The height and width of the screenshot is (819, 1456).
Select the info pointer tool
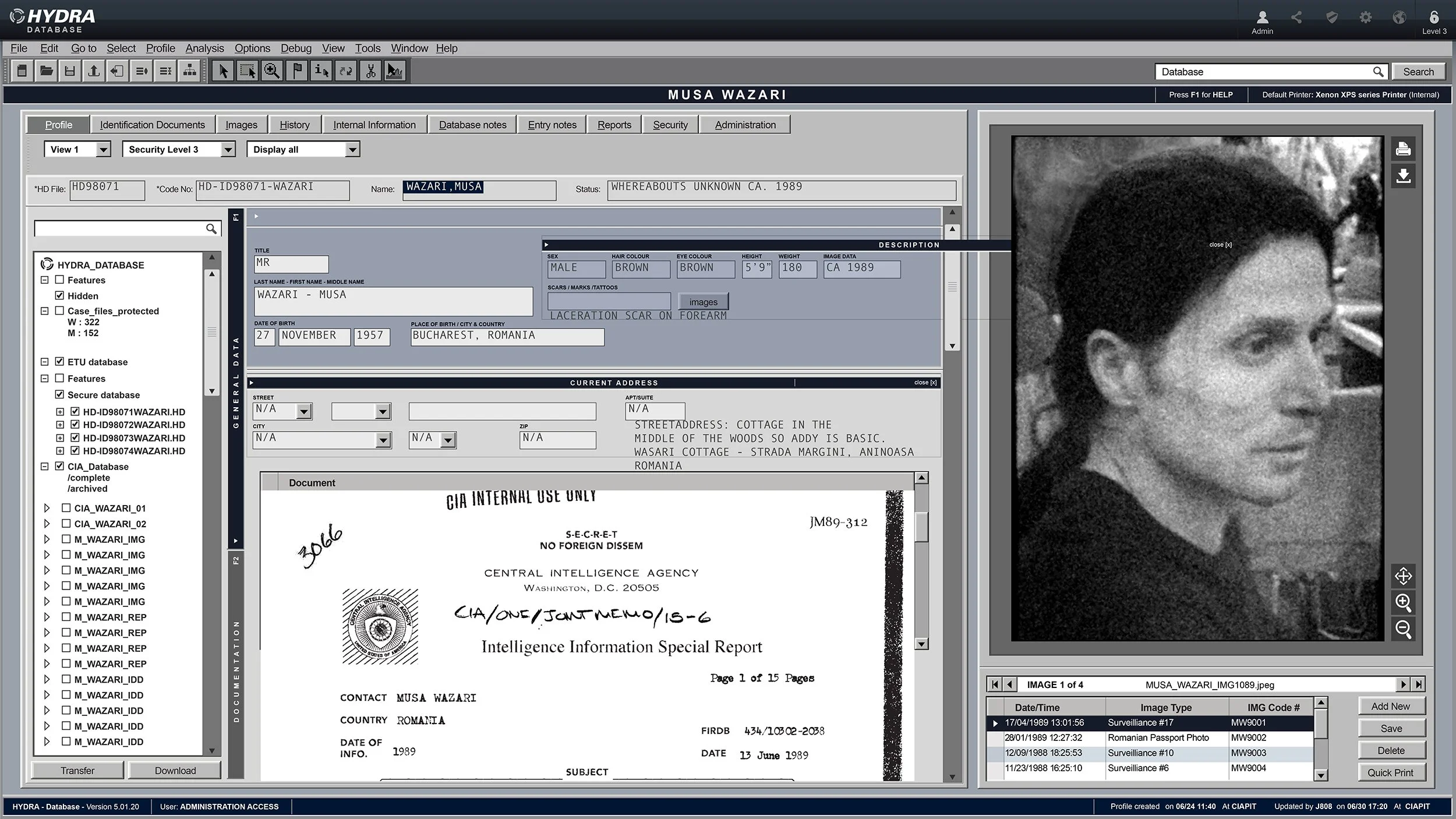pos(321,71)
